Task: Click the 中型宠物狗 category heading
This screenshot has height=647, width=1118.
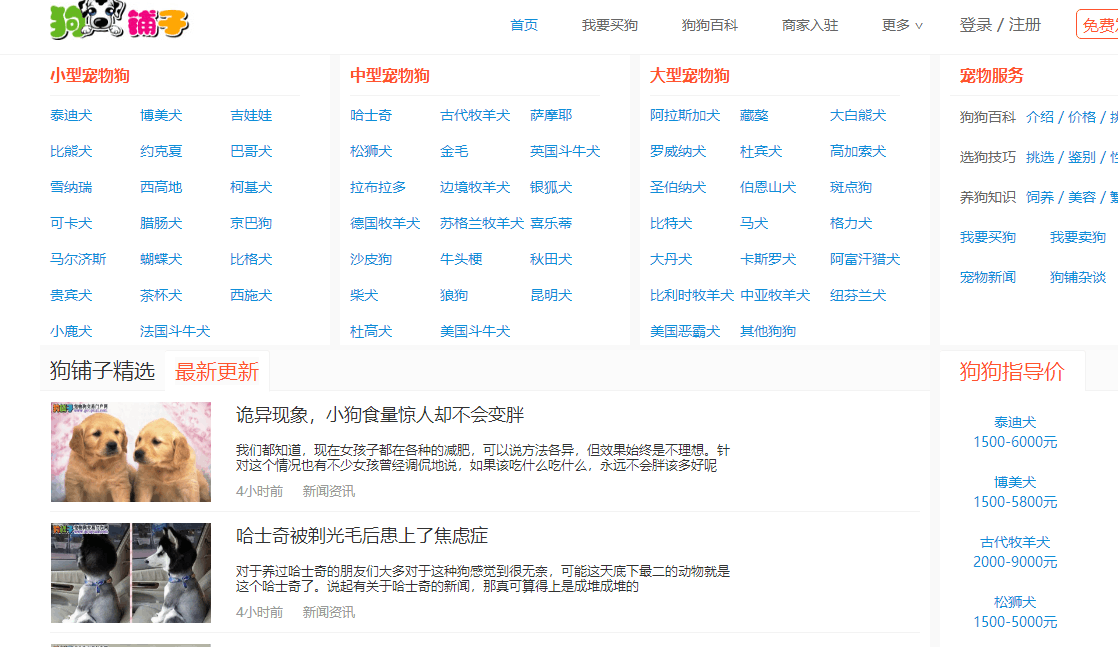Action: [x=389, y=76]
